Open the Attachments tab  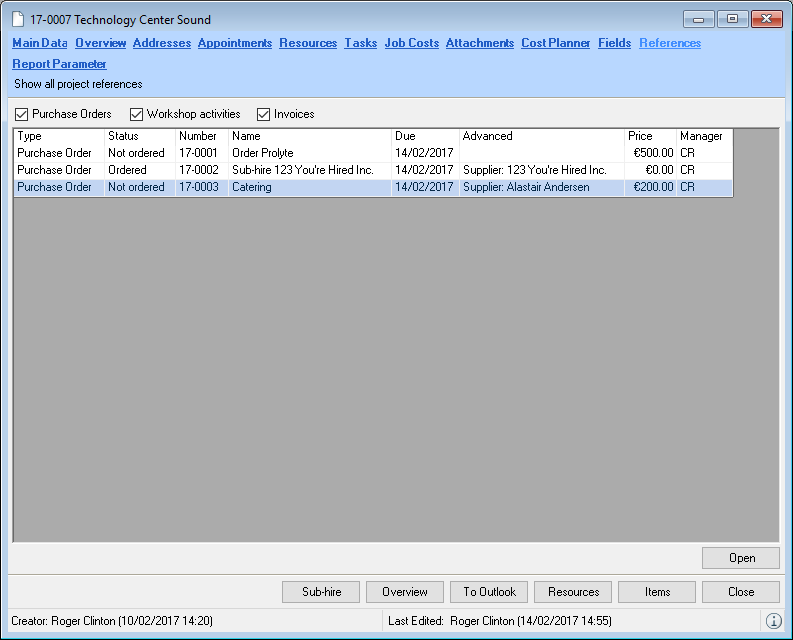(x=479, y=43)
